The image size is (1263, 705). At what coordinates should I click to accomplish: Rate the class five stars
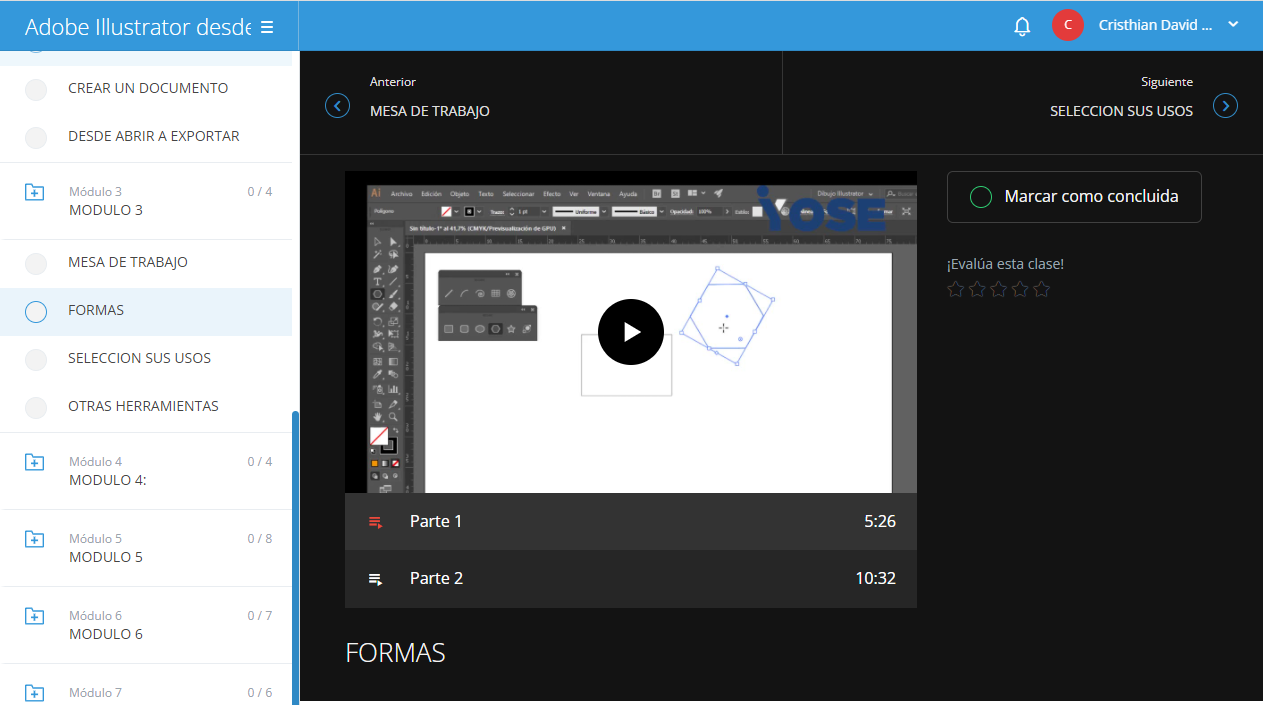[1041, 290]
